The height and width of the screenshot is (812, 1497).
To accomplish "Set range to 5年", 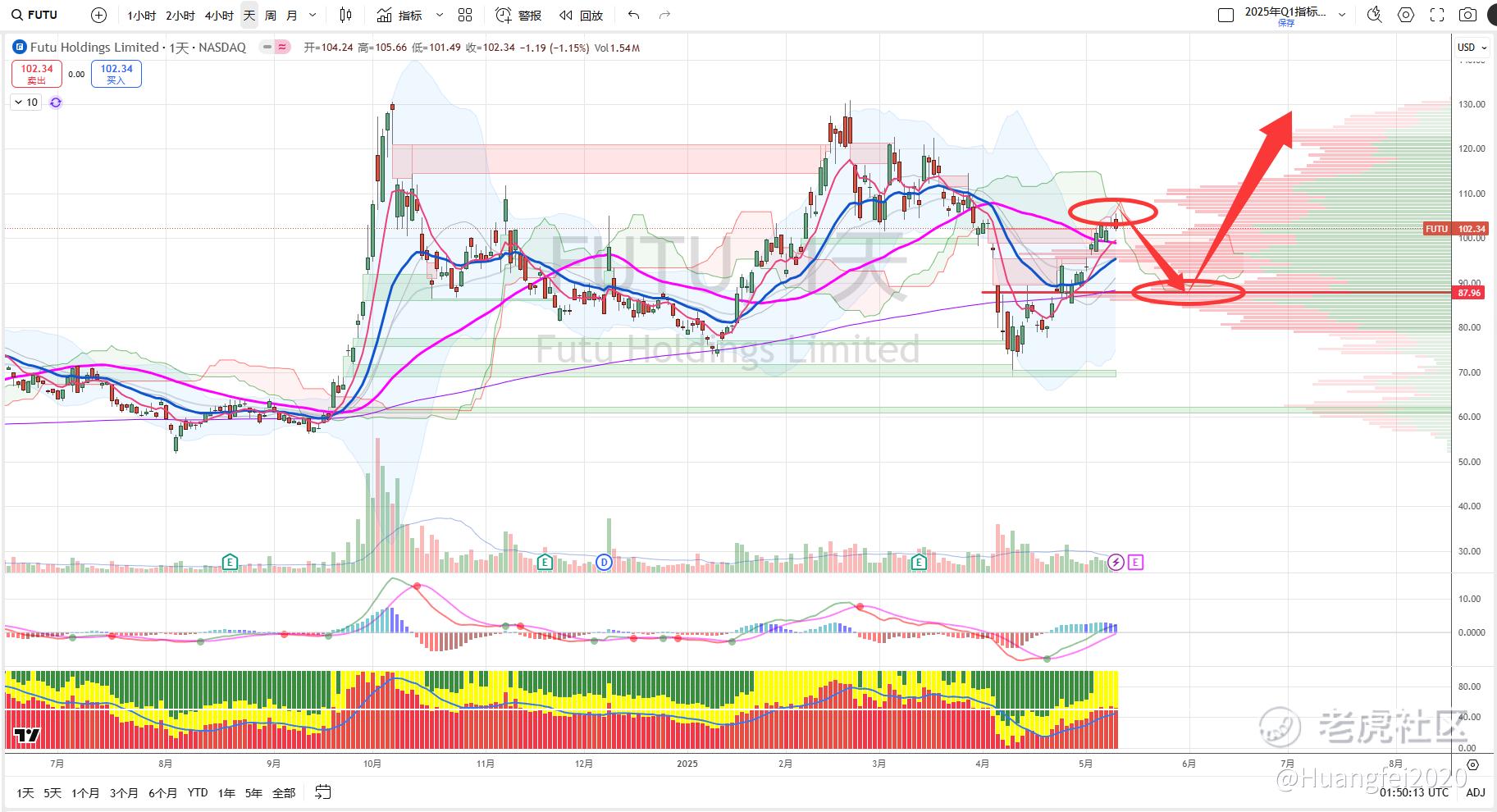I will point(253,793).
